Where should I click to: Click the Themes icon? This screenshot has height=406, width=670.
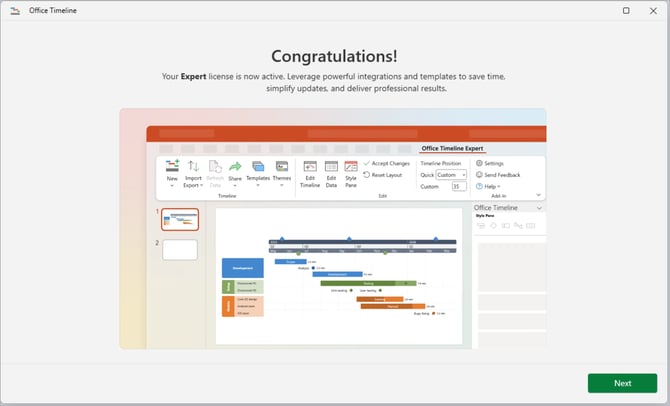[282, 167]
